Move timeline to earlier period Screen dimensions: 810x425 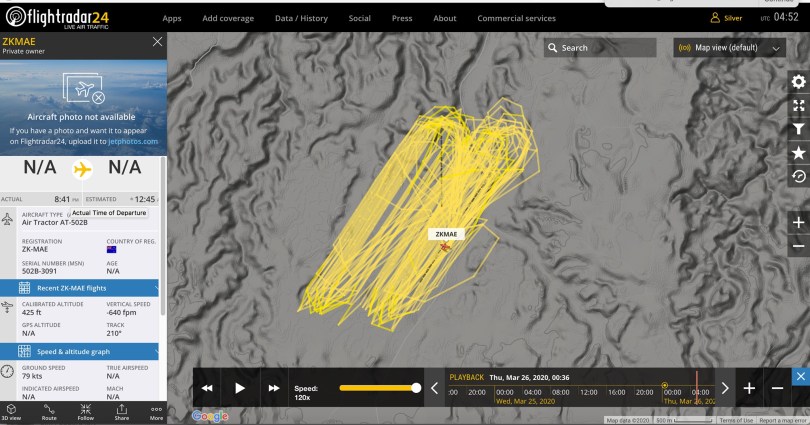click(x=434, y=388)
